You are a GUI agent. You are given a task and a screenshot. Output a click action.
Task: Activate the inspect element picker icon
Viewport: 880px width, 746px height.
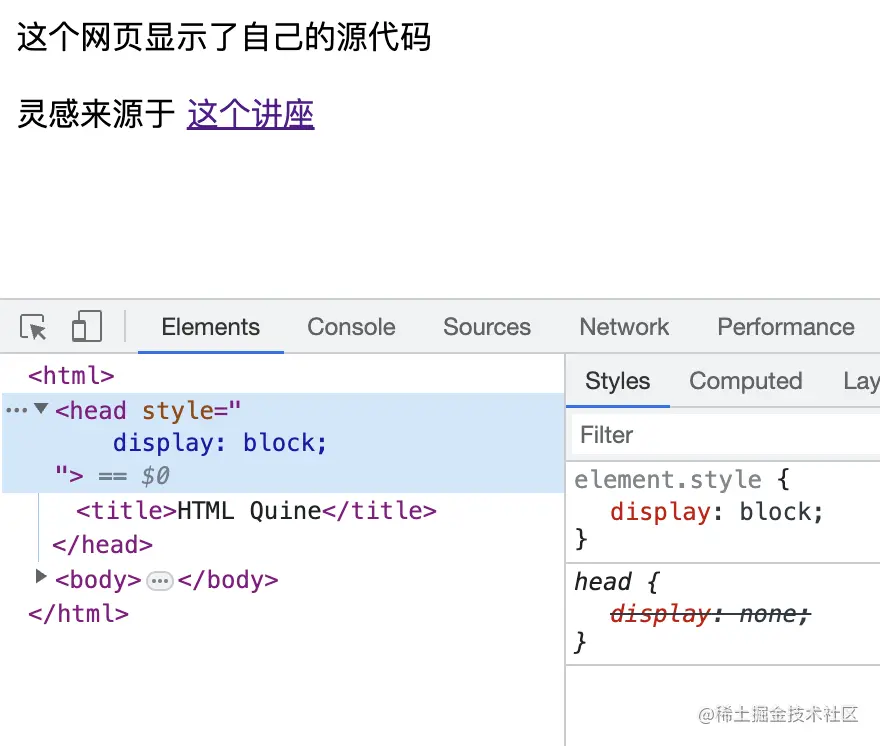click(33, 327)
